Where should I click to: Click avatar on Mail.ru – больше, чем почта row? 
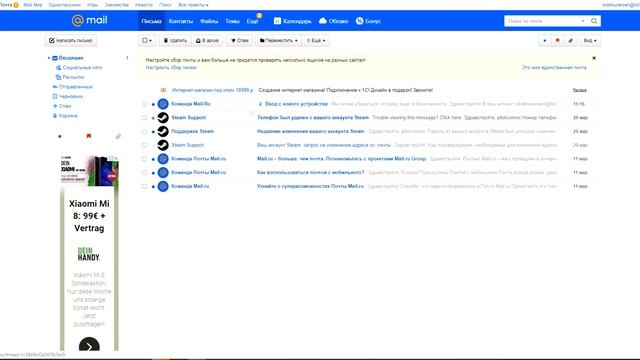(163, 159)
